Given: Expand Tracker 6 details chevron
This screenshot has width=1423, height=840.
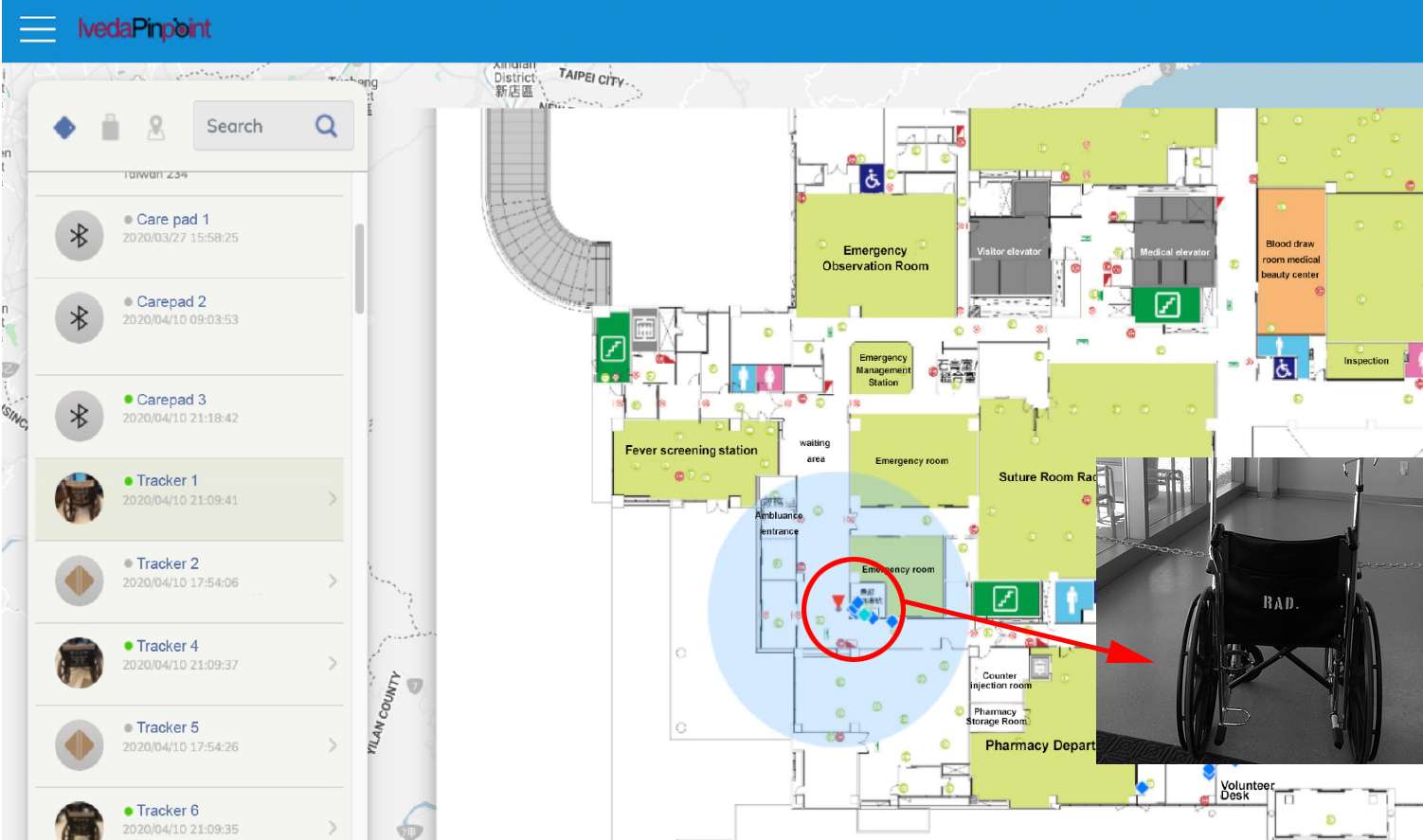Looking at the screenshot, I should [333, 827].
